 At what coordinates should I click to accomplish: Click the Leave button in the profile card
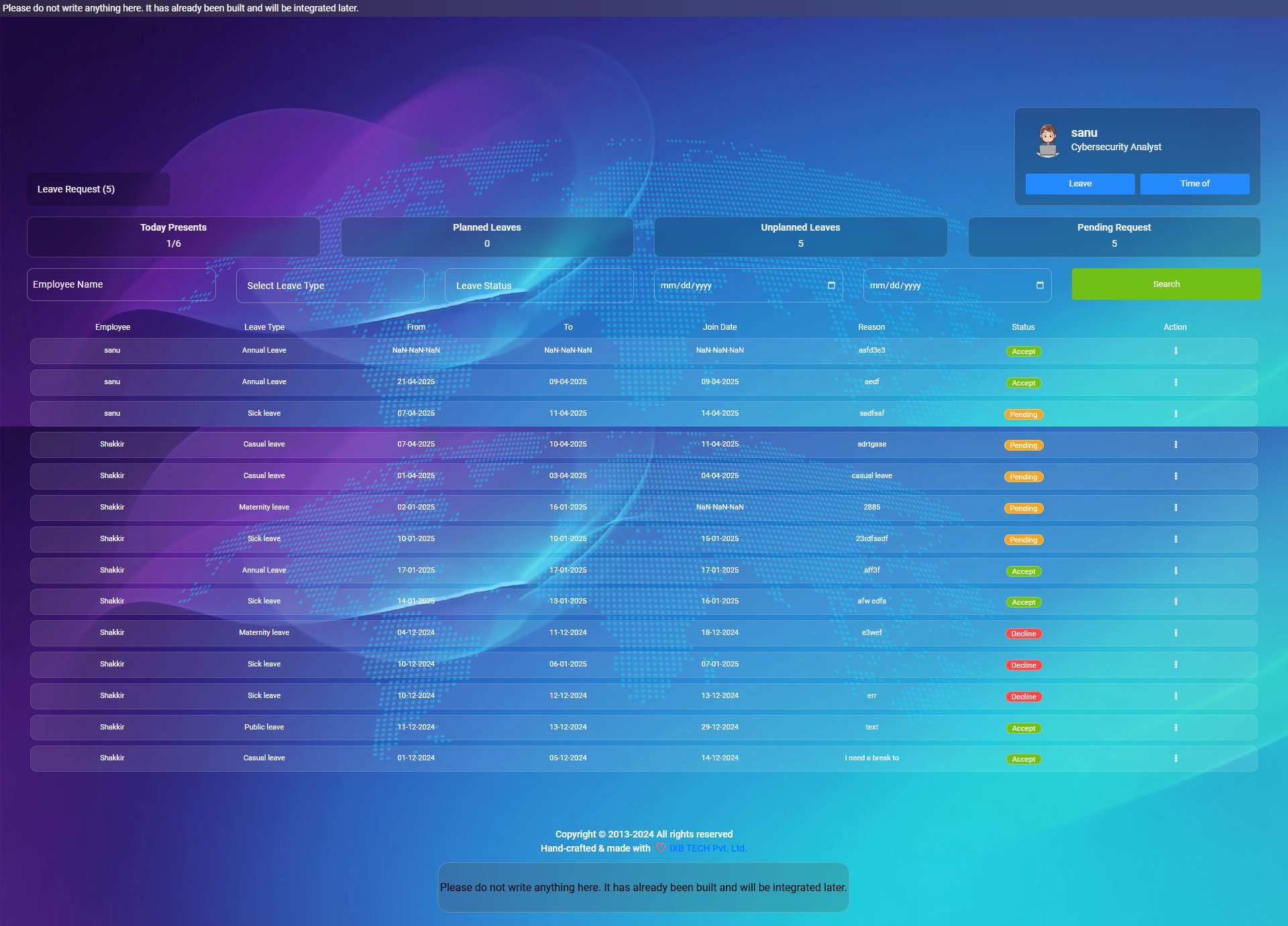tap(1080, 184)
